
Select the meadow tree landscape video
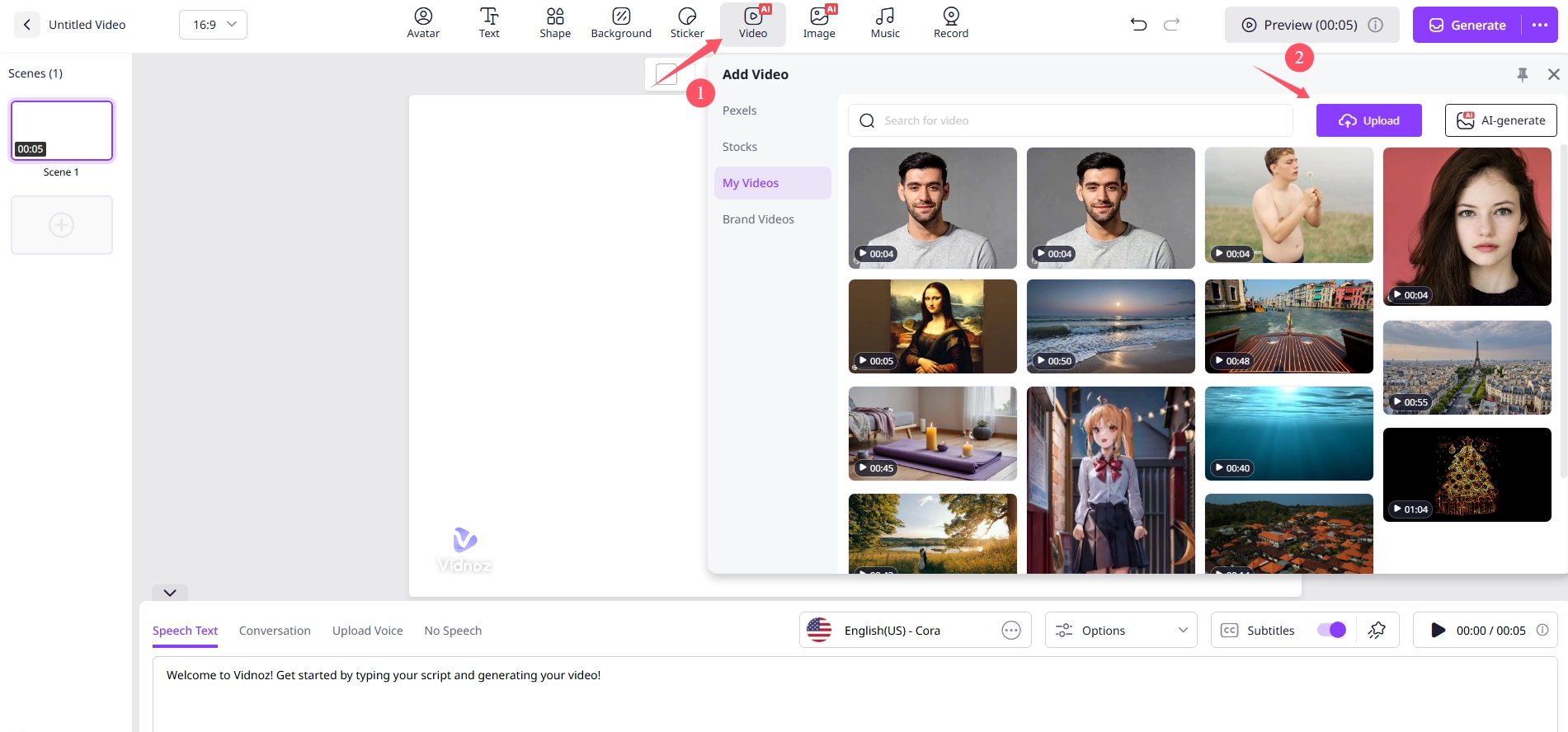tap(933, 533)
